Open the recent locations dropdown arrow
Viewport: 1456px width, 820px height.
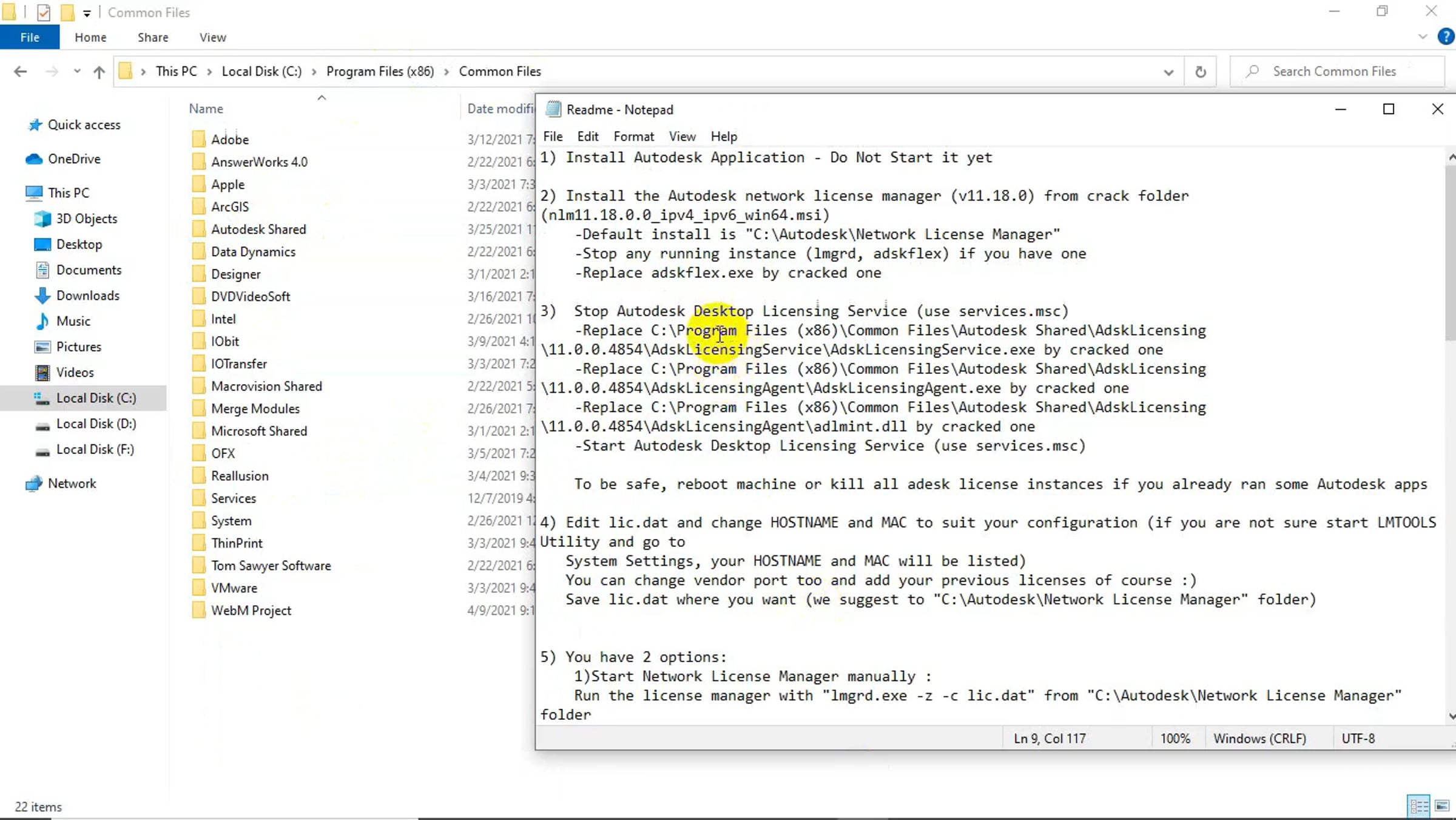click(77, 72)
